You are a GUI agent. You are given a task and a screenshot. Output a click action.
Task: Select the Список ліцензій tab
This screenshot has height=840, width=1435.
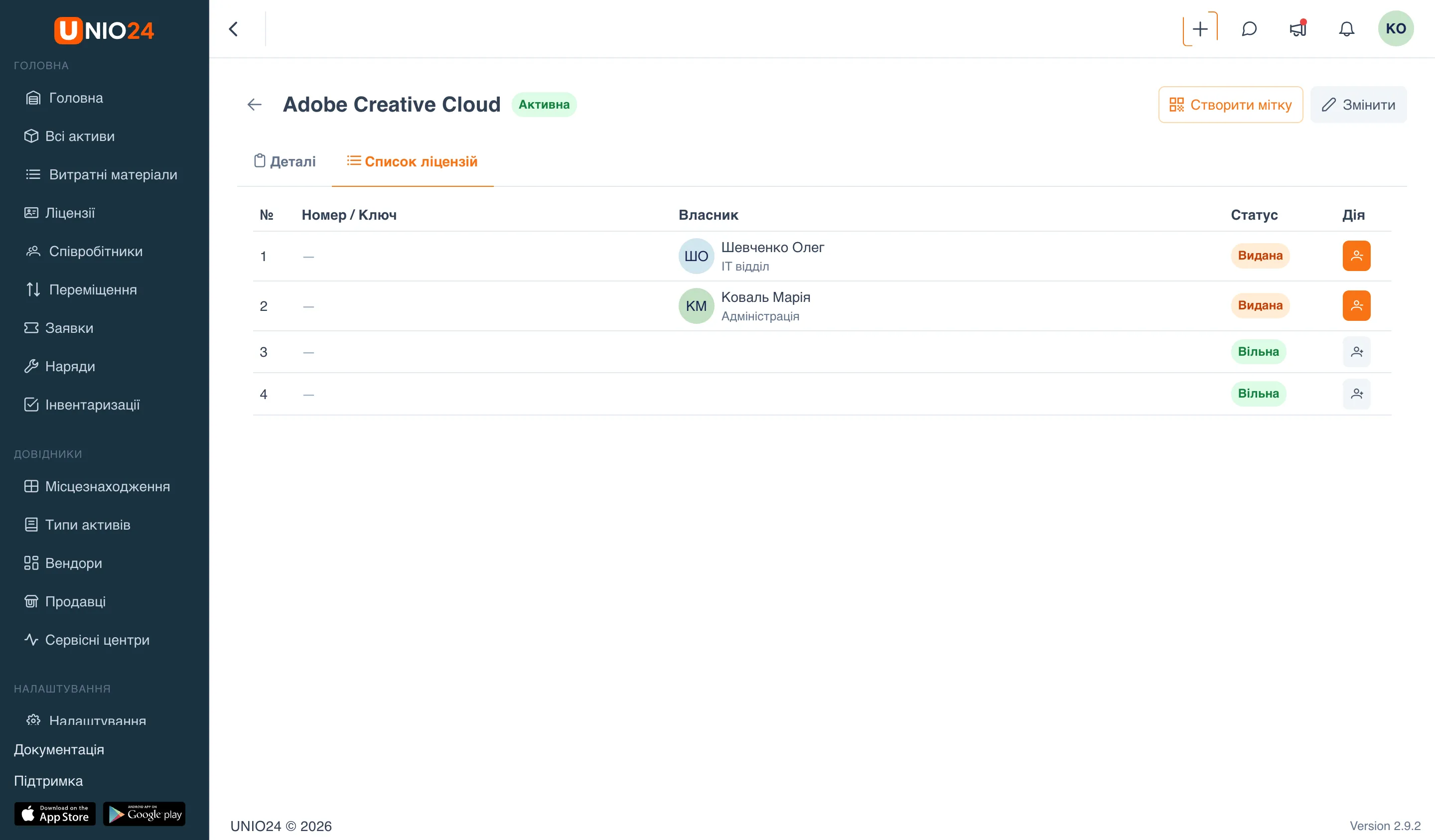tap(412, 161)
